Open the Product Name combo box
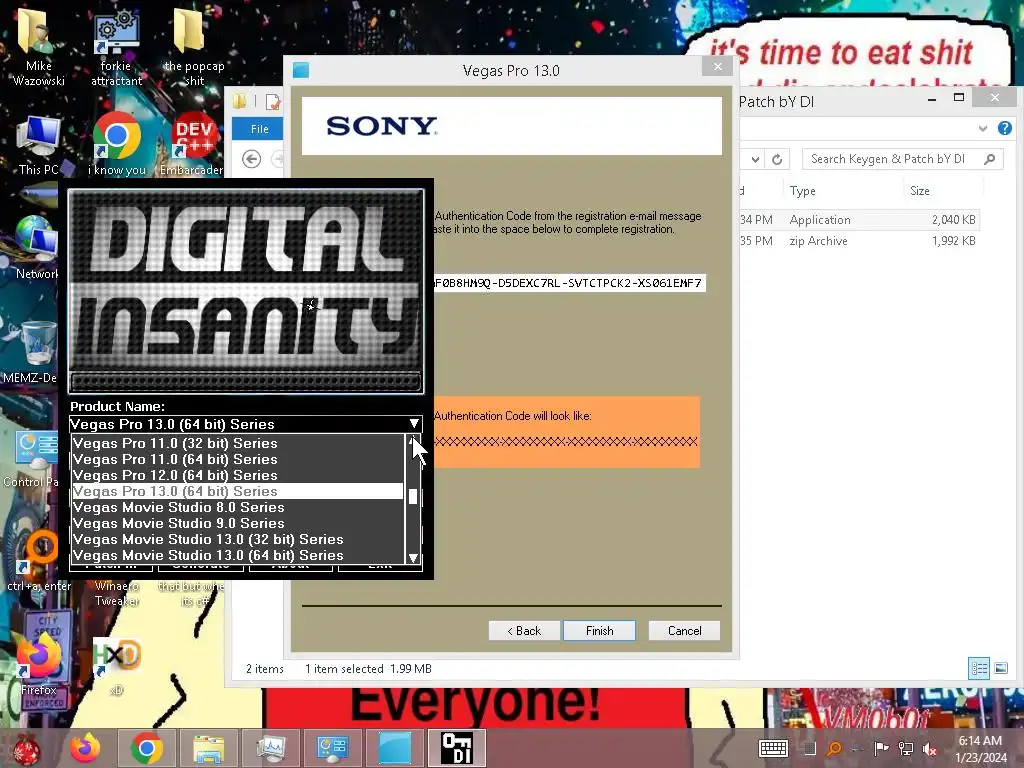1024x768 pixels. [x=246, y=424]
